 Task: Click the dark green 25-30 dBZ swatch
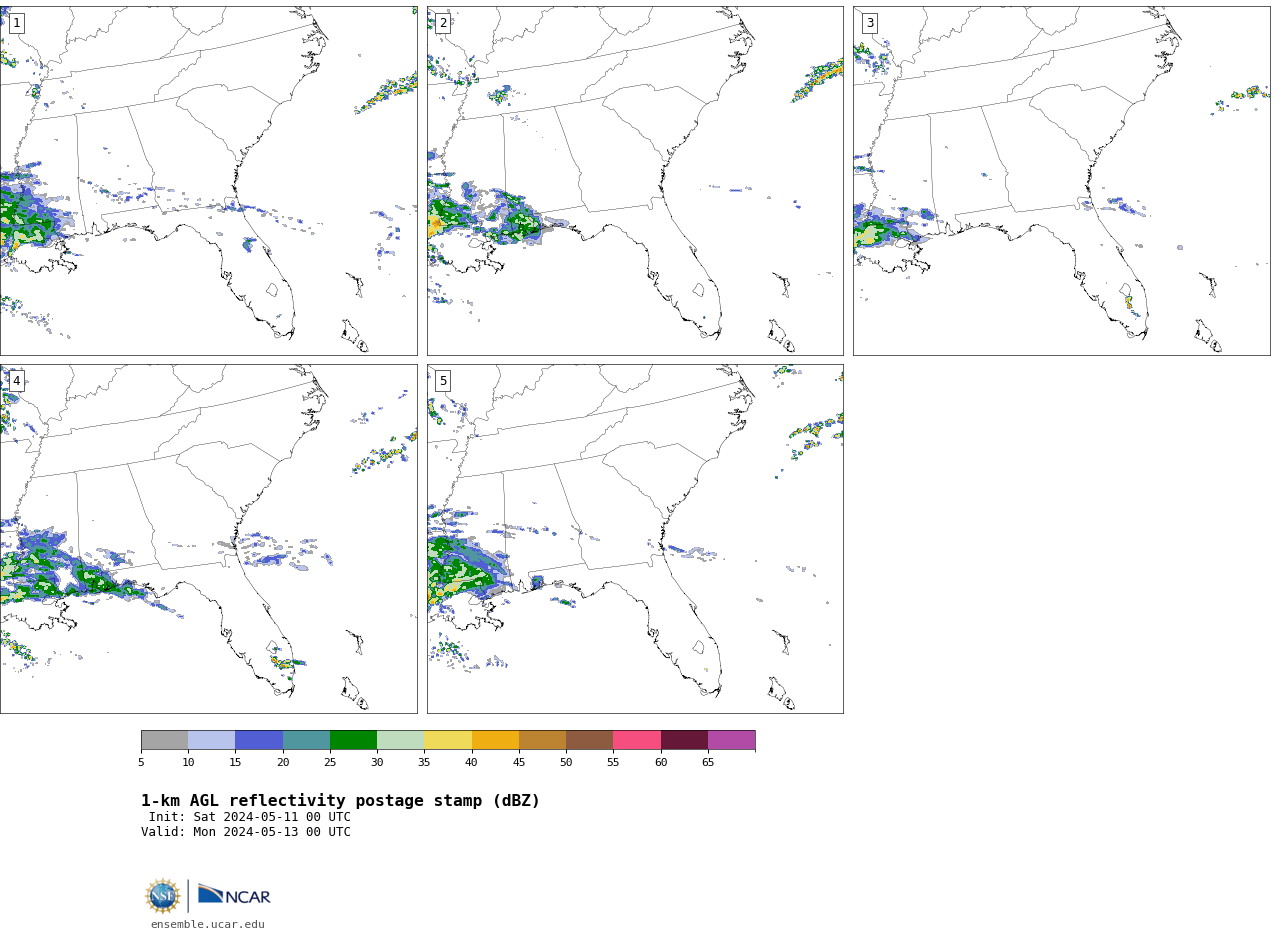coord(353,740)
